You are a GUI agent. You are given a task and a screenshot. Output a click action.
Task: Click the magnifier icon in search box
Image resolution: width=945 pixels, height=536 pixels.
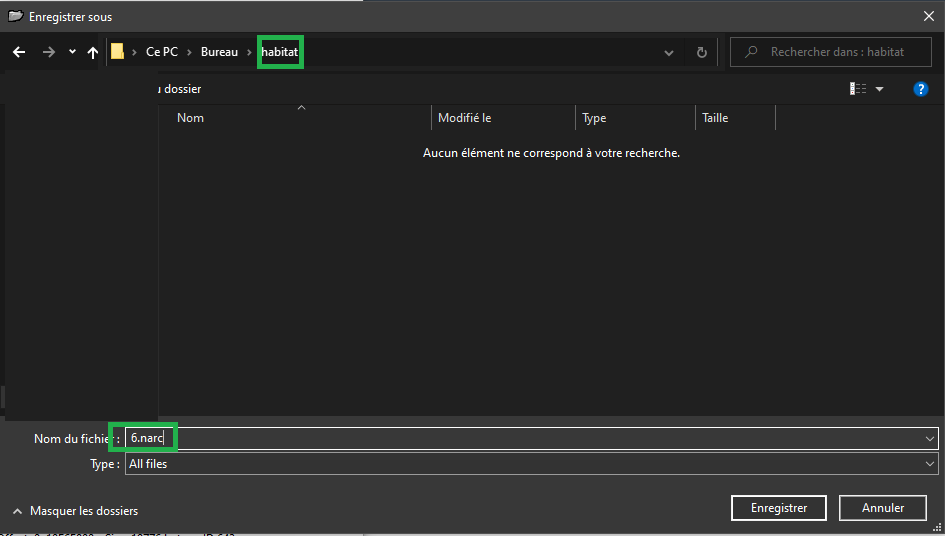(750, 52)
